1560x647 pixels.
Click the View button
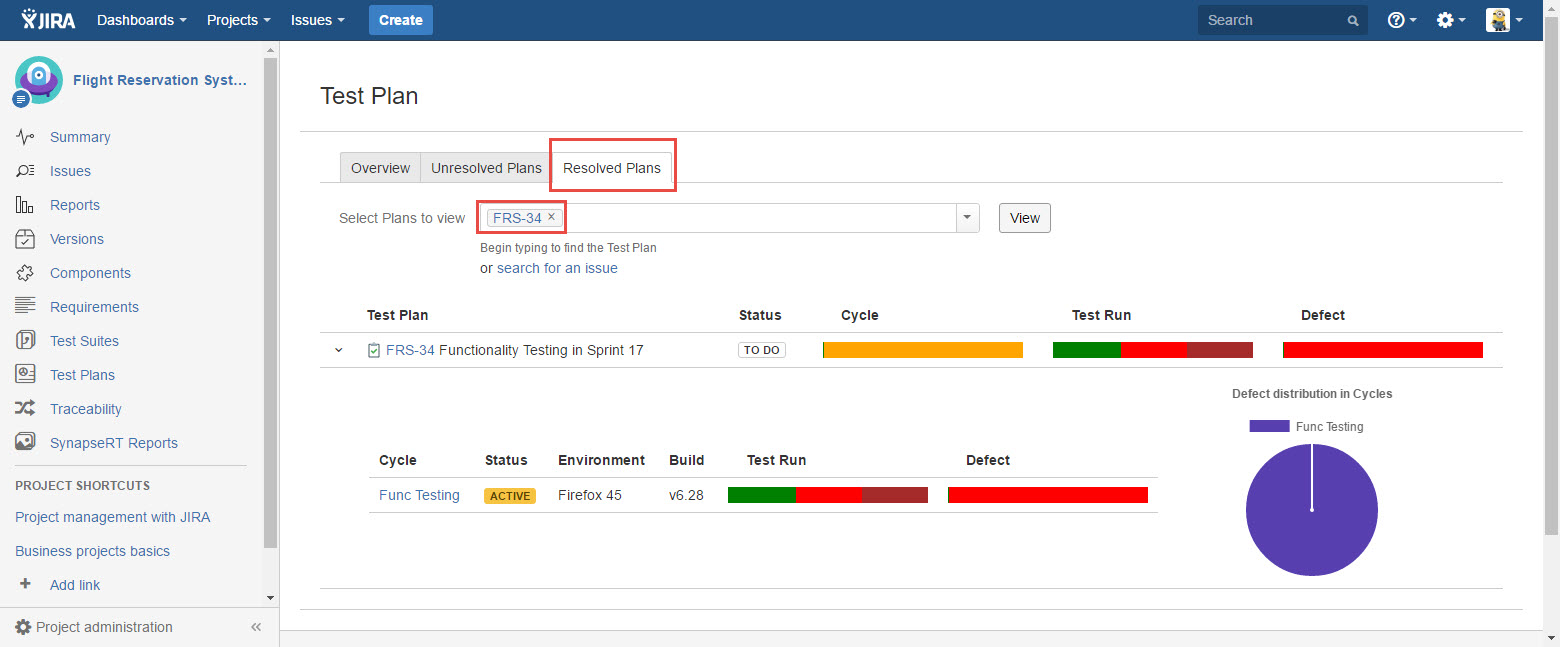1025,218
